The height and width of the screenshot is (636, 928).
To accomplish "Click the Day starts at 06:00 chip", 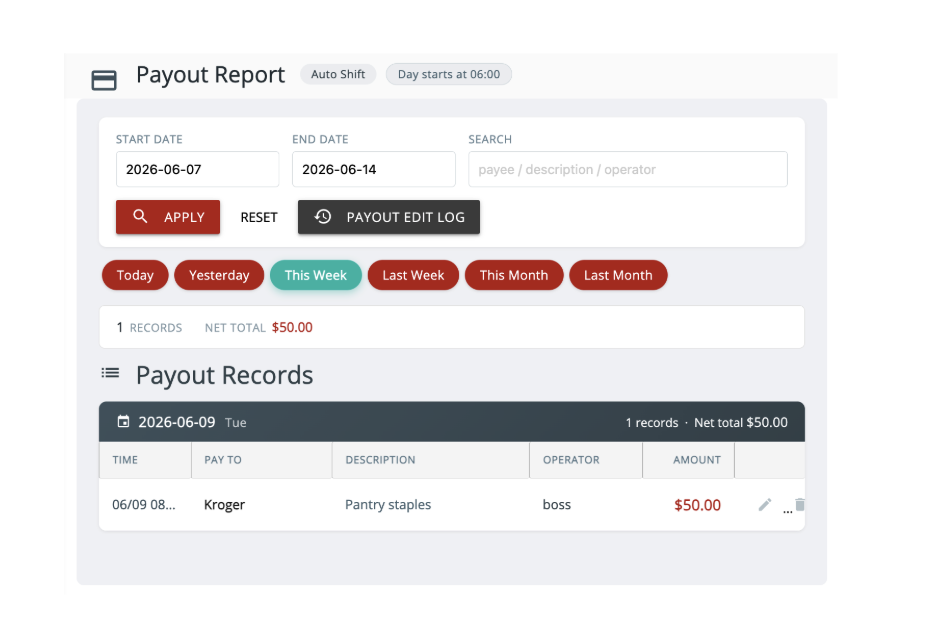I will pos(449,74).
